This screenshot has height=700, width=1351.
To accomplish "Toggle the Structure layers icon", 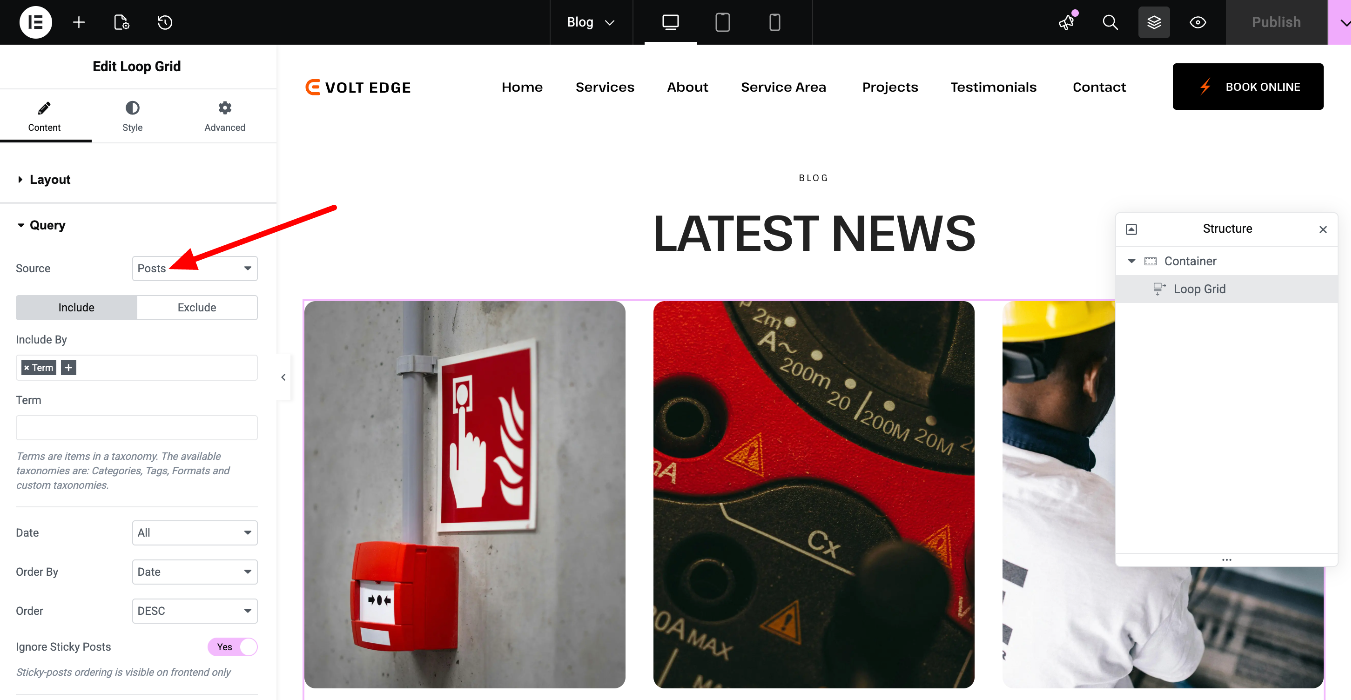I will coord(1154,22).
